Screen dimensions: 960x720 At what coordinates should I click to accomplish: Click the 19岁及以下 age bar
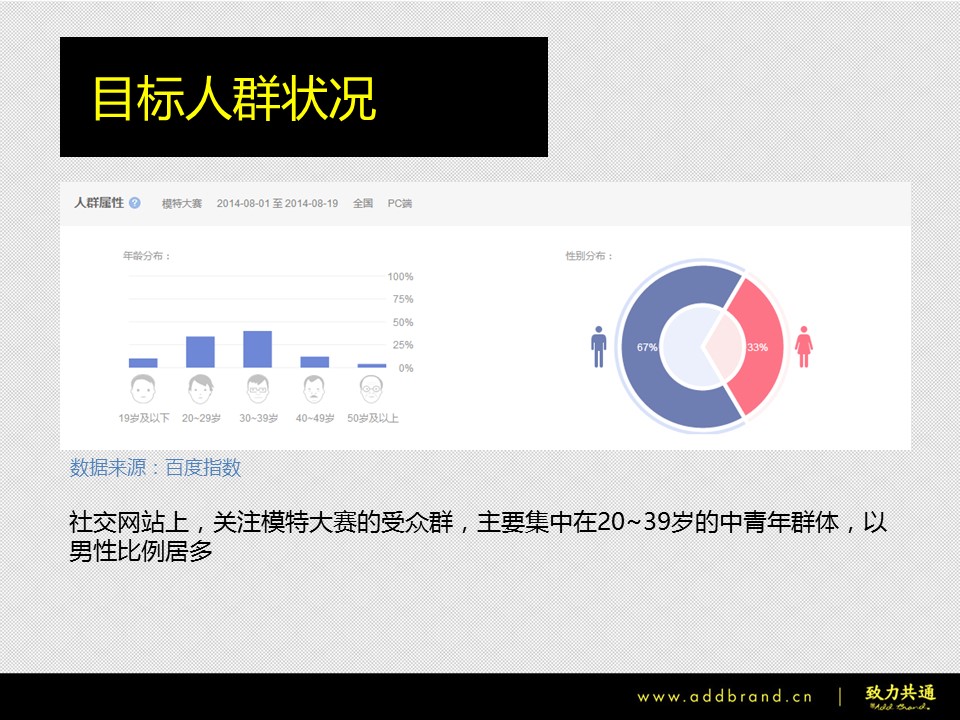tap(143, 362)
